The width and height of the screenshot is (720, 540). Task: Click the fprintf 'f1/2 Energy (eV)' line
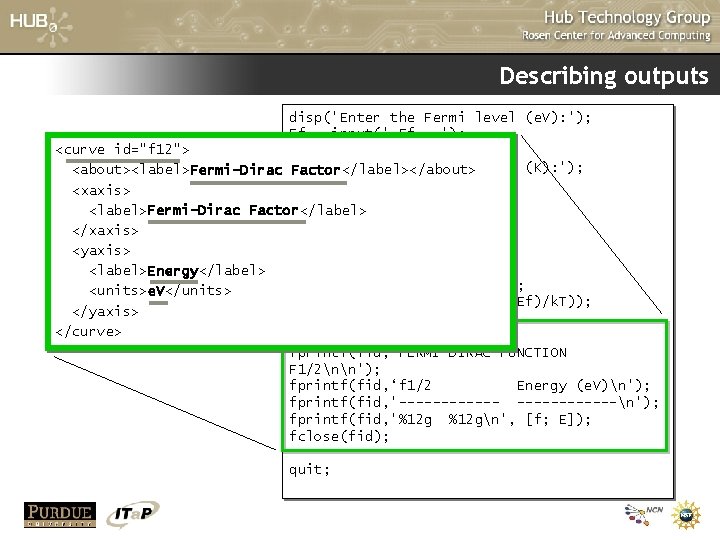469,386
